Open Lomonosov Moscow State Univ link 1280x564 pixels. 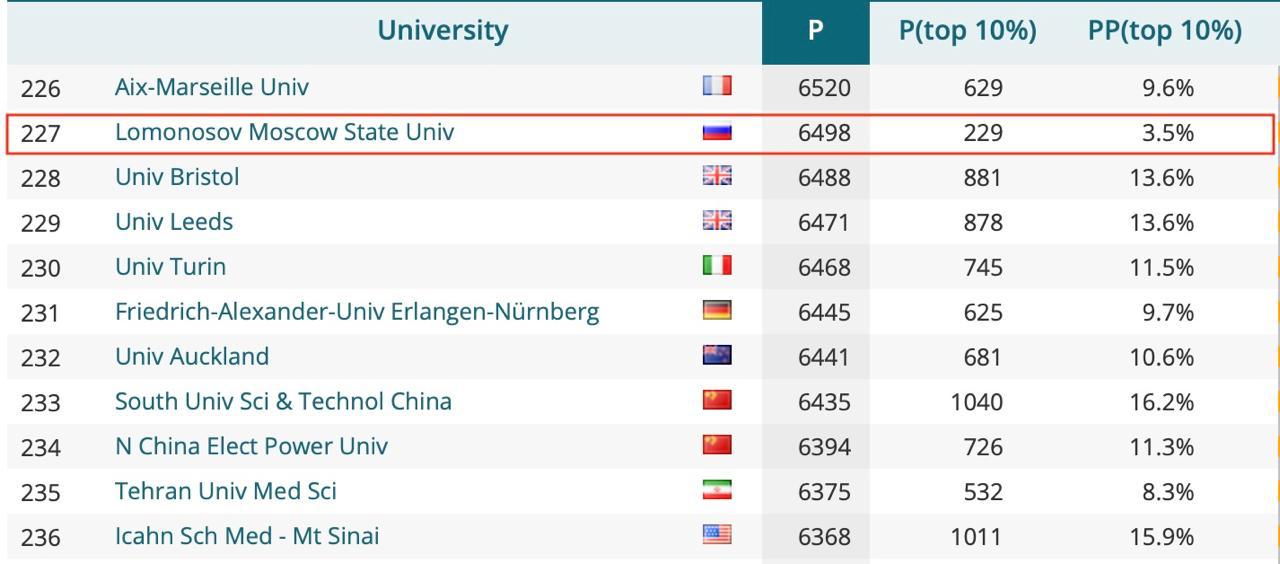284,132
